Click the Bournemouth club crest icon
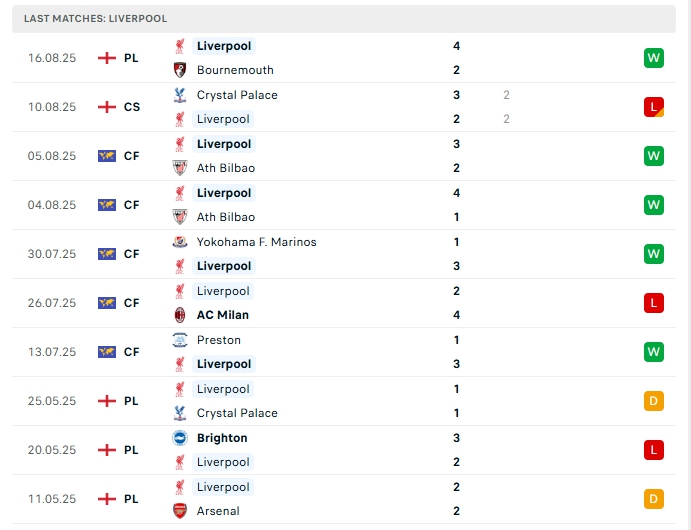 (180, 70)
